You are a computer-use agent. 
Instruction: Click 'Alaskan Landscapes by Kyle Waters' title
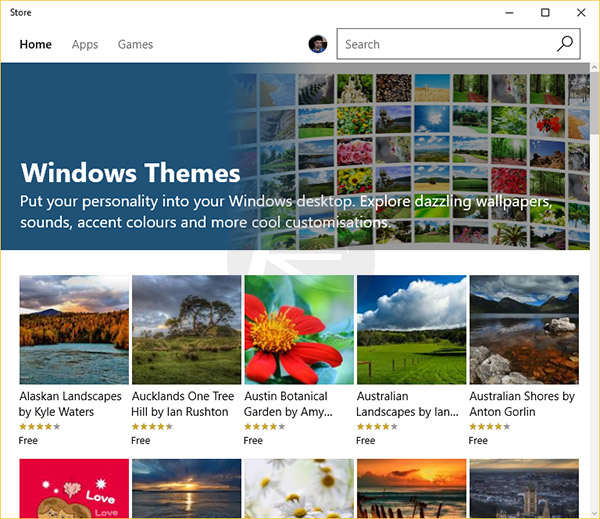click(70, 404)
